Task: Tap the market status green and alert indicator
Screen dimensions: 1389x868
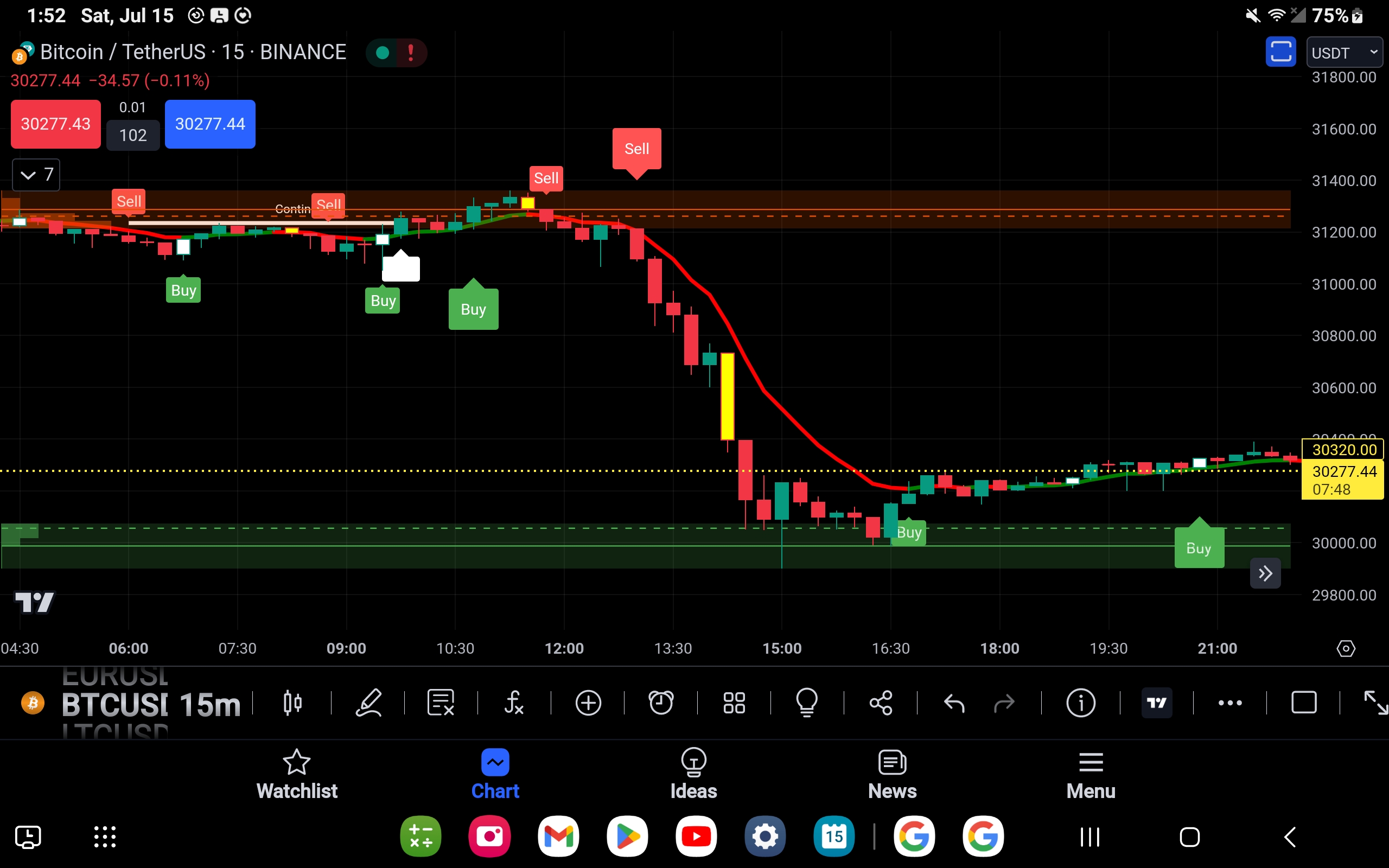Action: coord(396,53)
